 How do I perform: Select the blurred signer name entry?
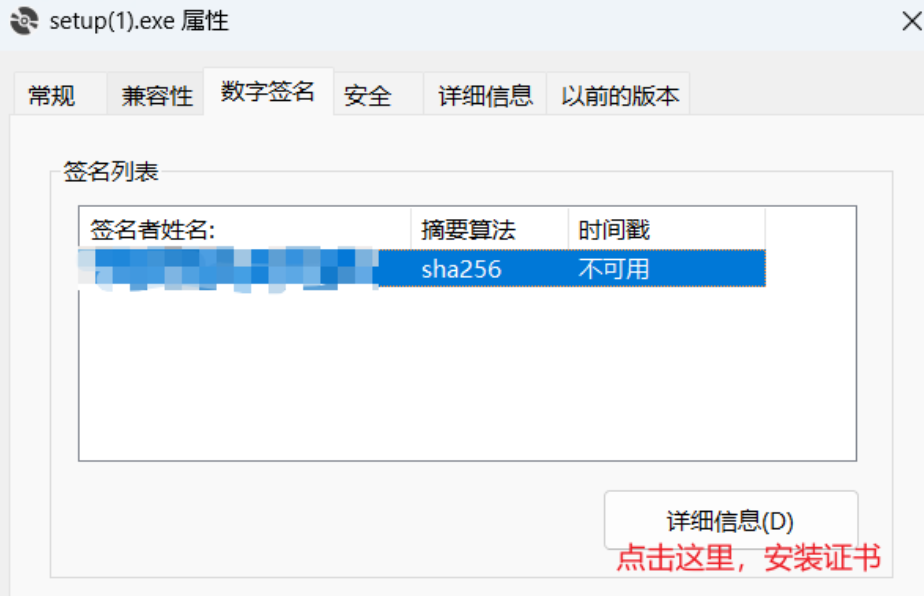[229, 269]
